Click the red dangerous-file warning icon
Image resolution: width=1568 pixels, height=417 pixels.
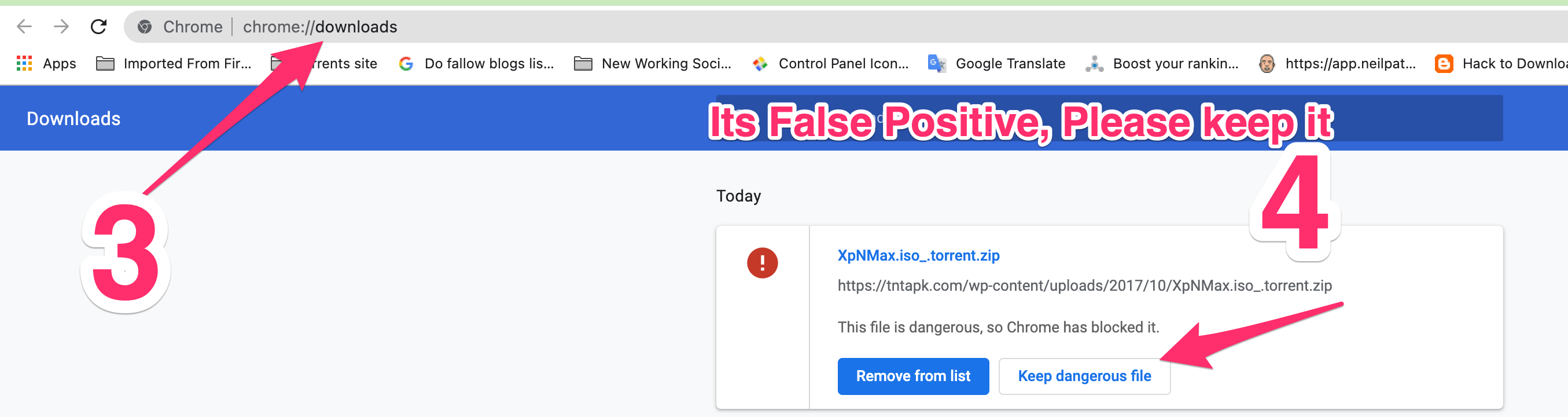[762, 263]
